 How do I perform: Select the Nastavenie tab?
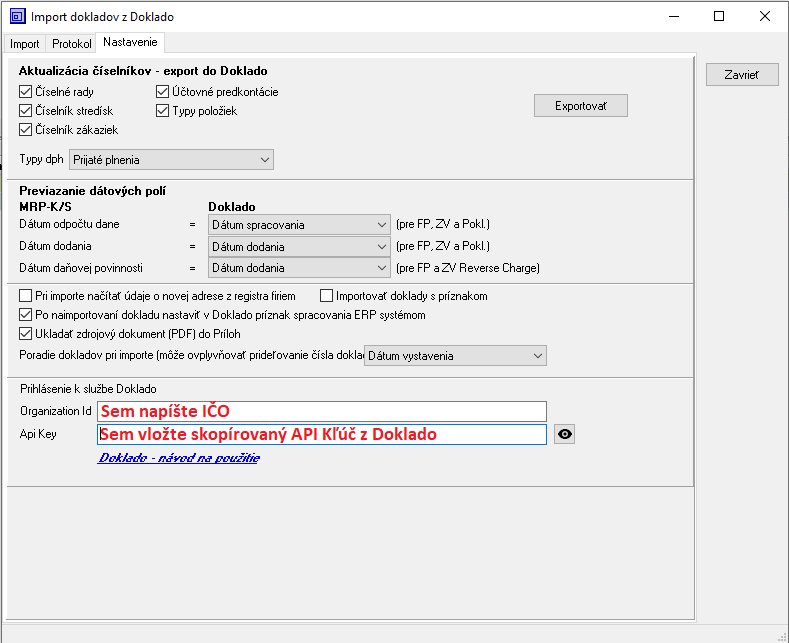130,42
